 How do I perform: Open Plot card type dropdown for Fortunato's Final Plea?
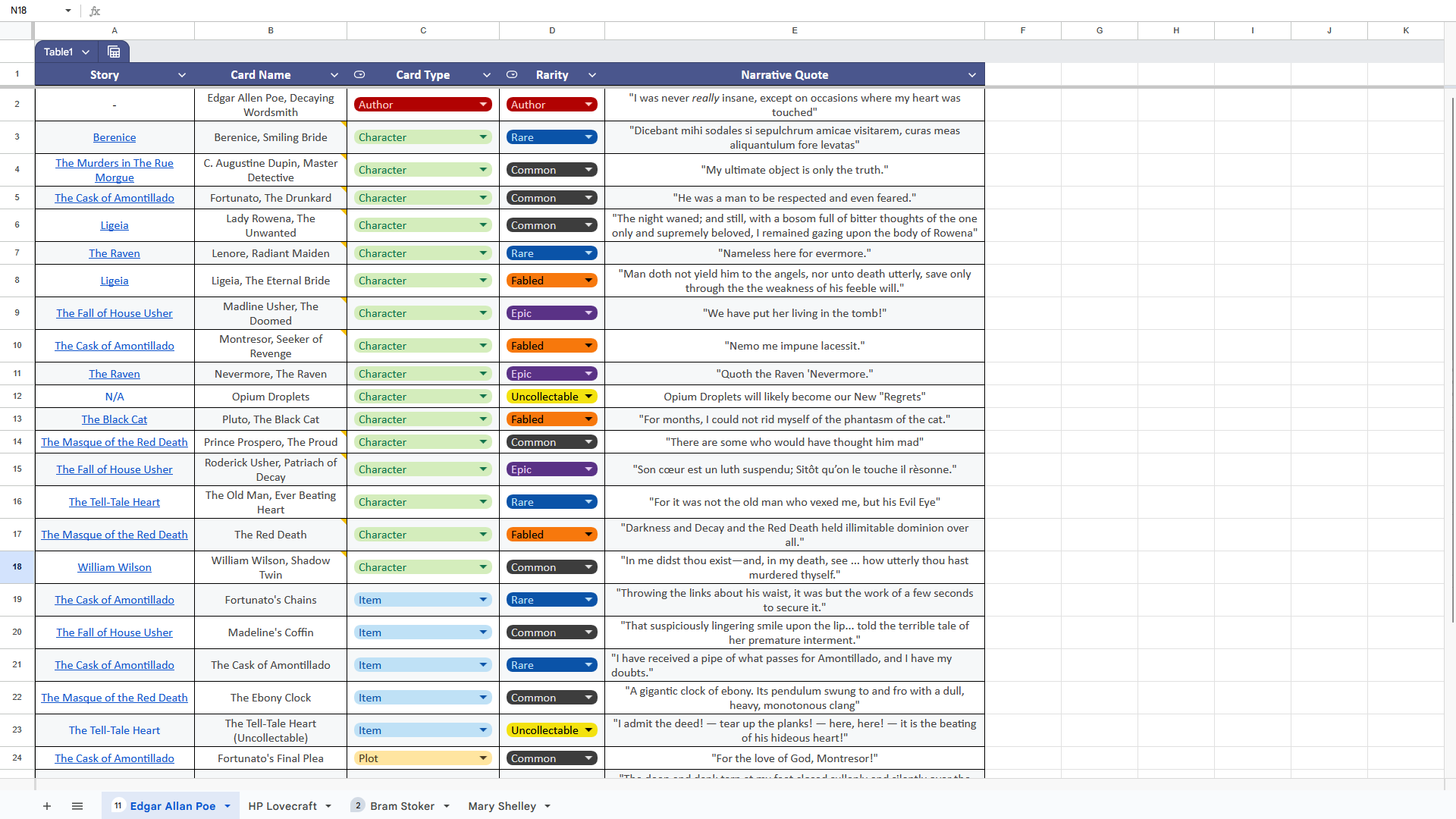pos(483,758)
